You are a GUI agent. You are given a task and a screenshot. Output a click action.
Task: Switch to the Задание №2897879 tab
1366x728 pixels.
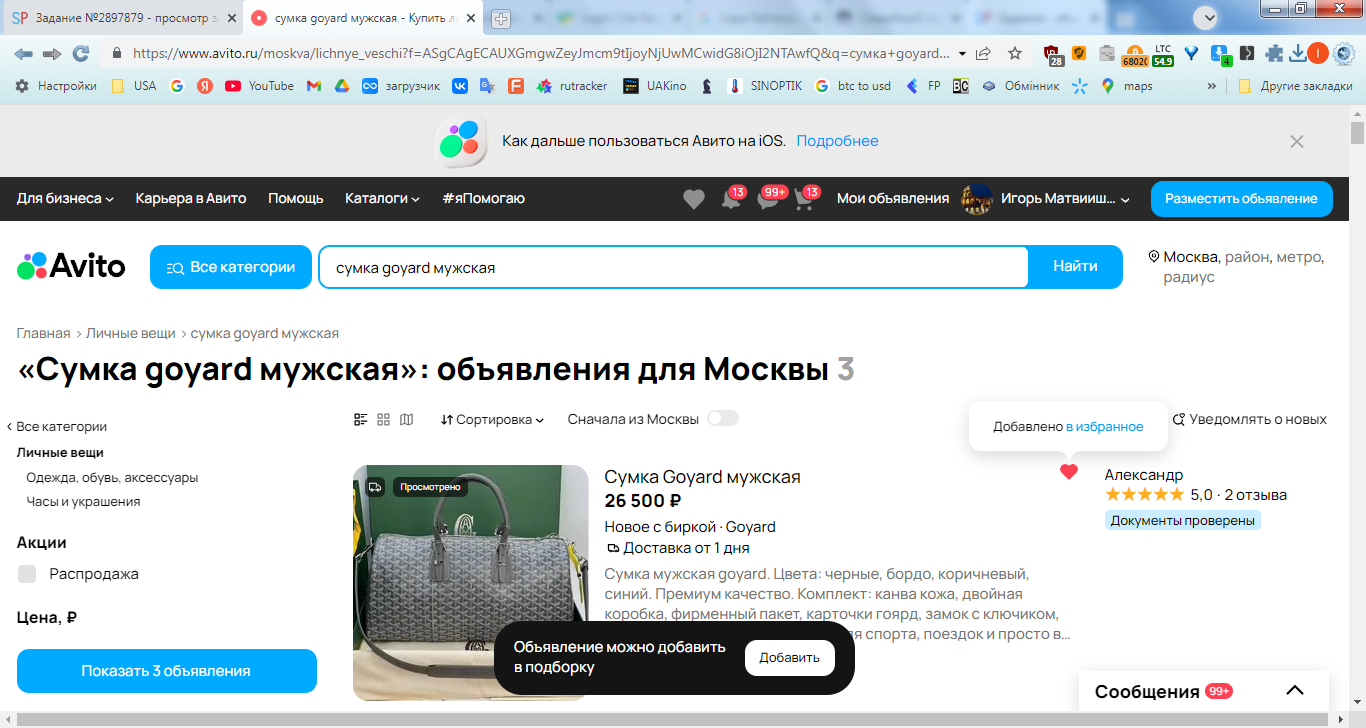[122, 18]
